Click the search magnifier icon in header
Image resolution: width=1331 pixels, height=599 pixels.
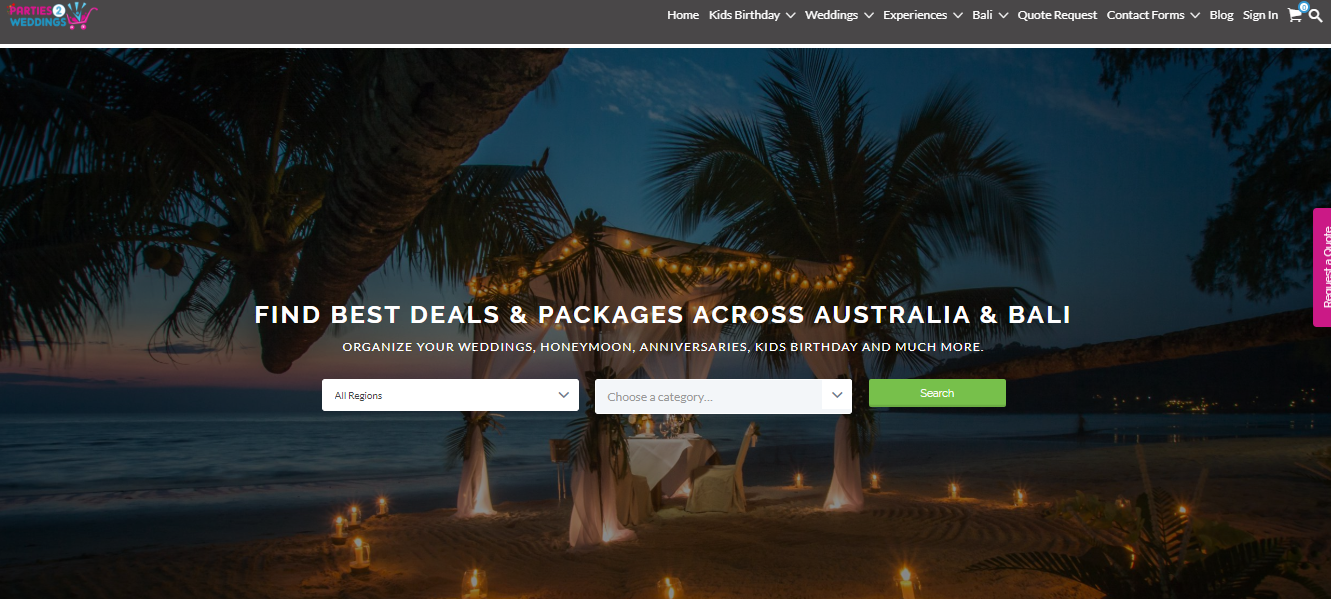click(1315, 15)
